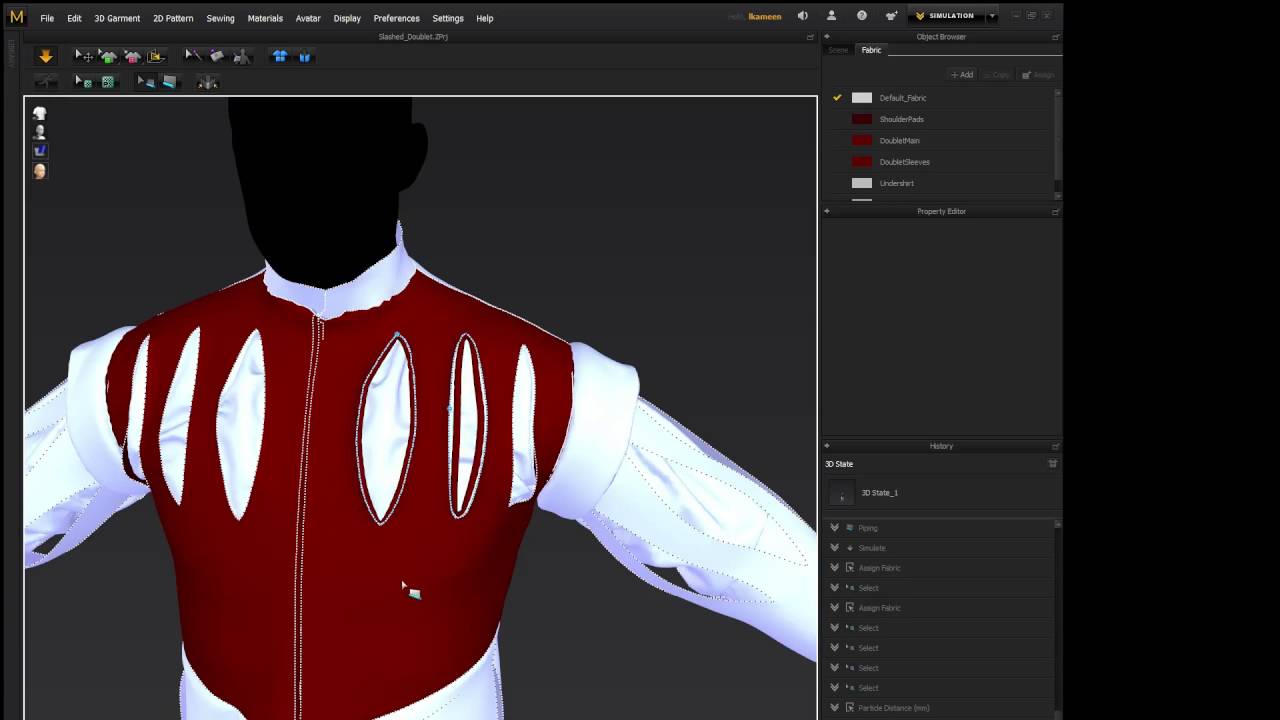Undock the Object Browser panel
Viewport: 1280px width, 720px height.
click(x=1055, y=37)
